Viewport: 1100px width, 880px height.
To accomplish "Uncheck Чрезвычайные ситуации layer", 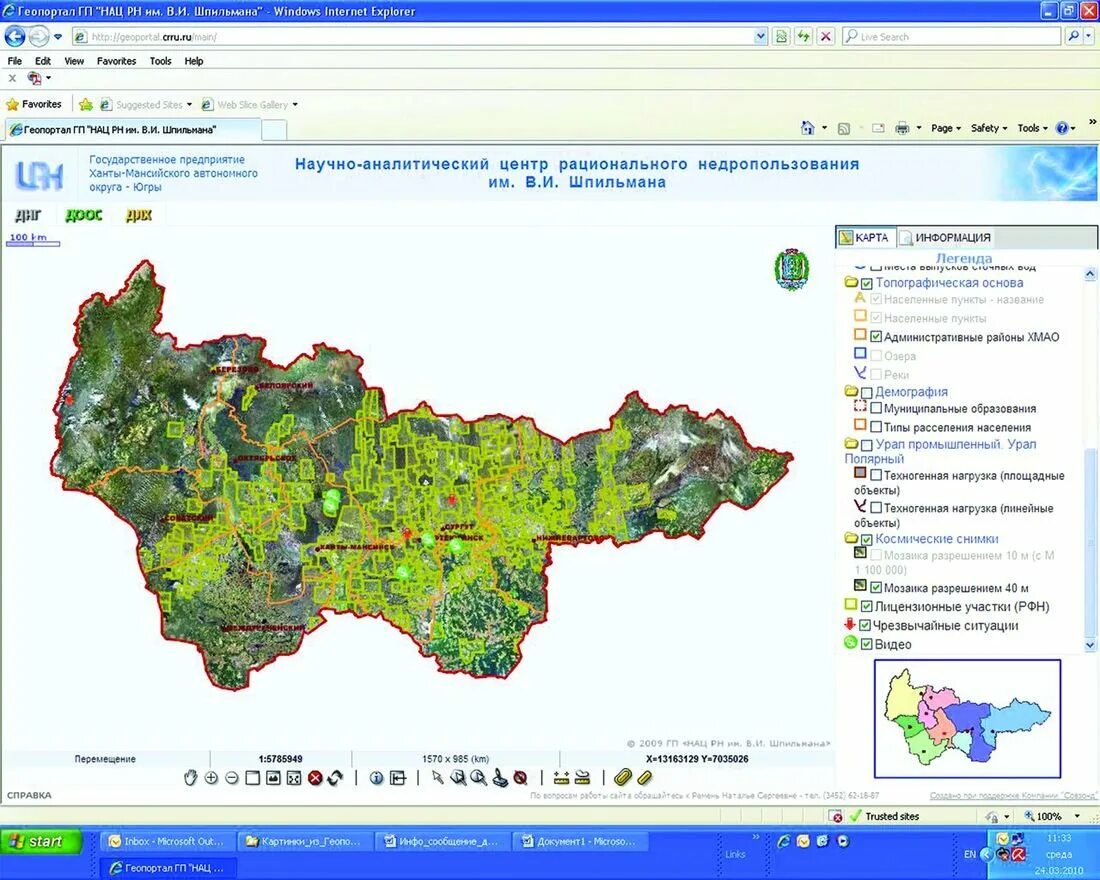I will pyautogui.click(x=865, y=625).
